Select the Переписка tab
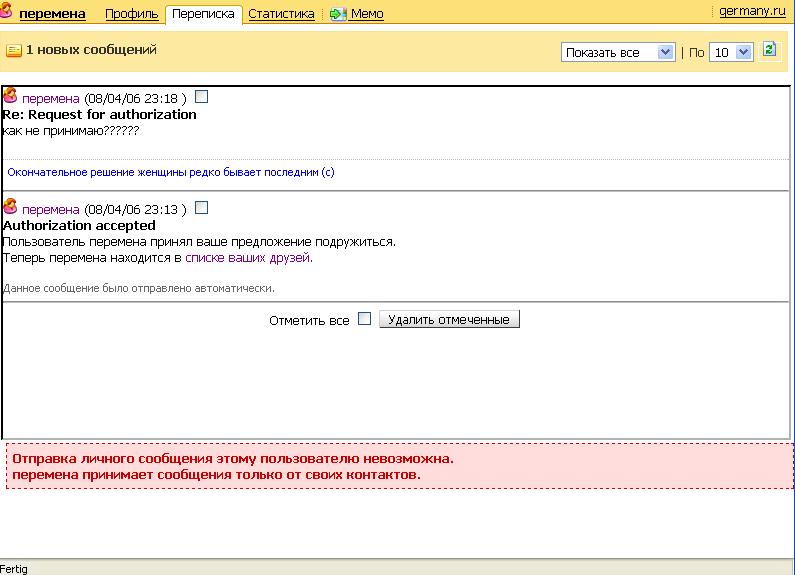Image resolution: width=795 pixels, height=575 pixels. click(x=203, y=14)
